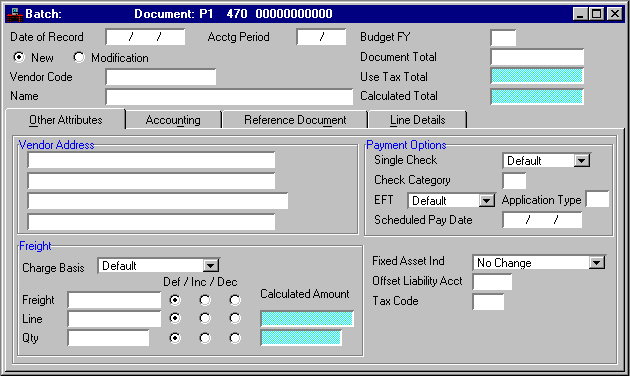Open the Fixed Asset Ind dropdown

(x=597, y=263)
